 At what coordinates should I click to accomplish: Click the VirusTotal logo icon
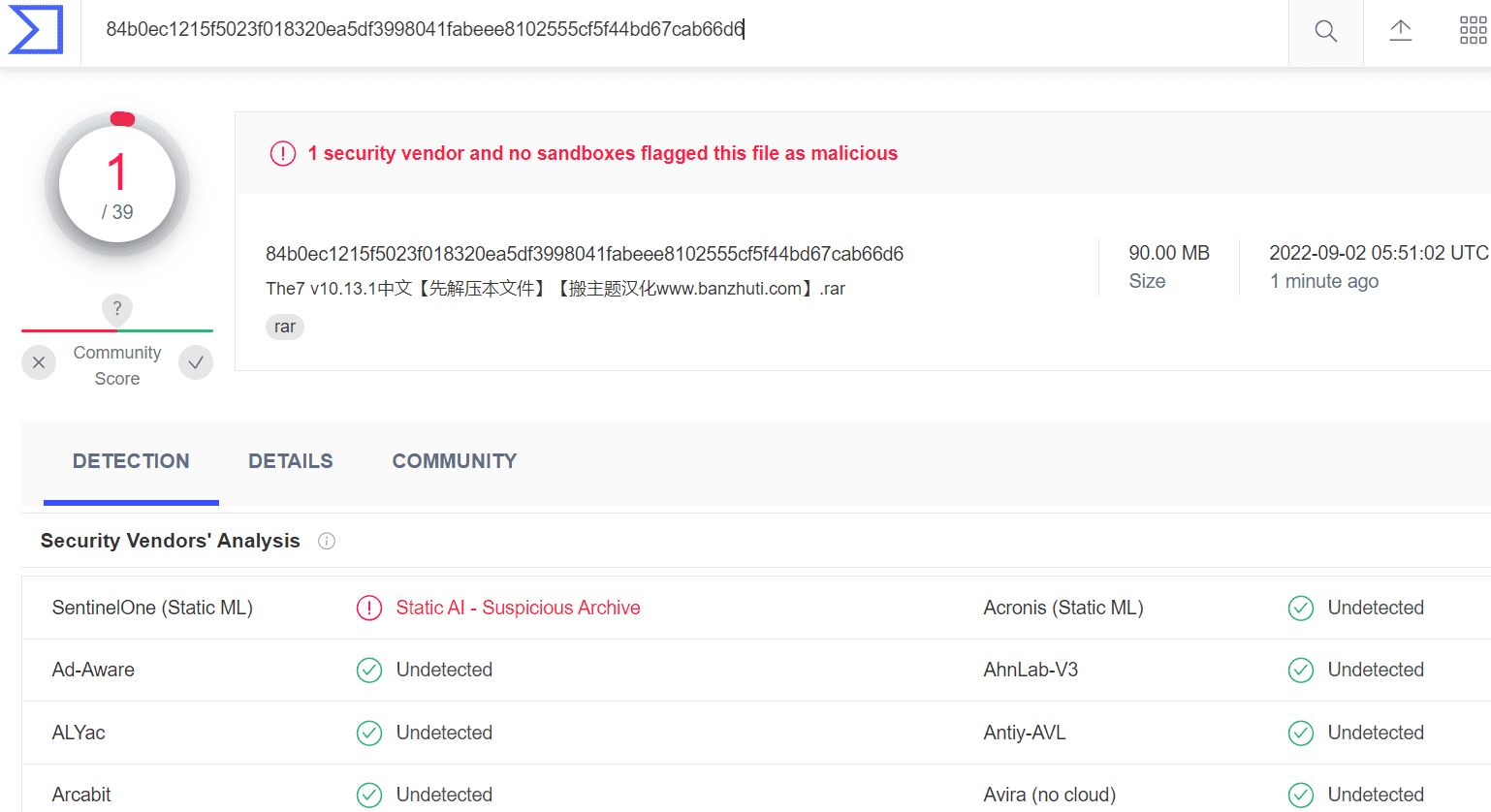point(36,29)
